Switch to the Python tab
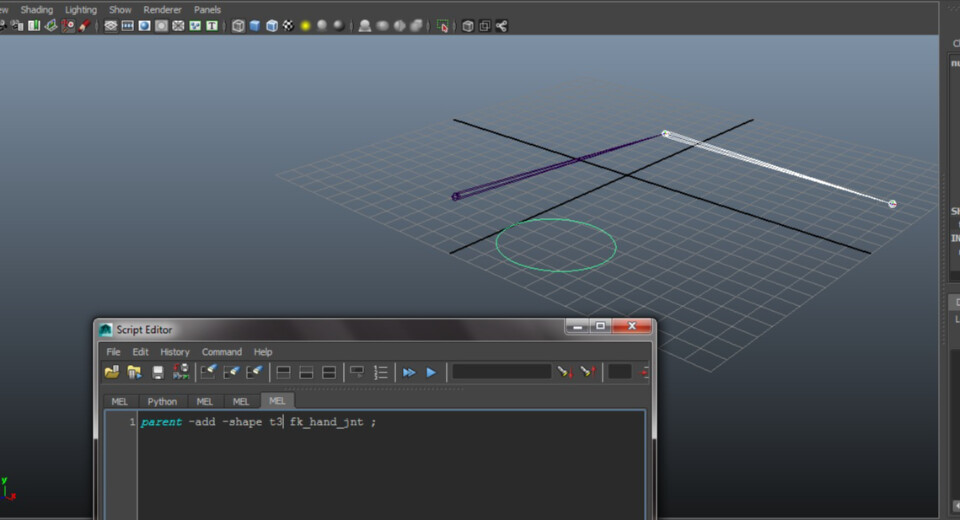960x520 pixels. 162,401
